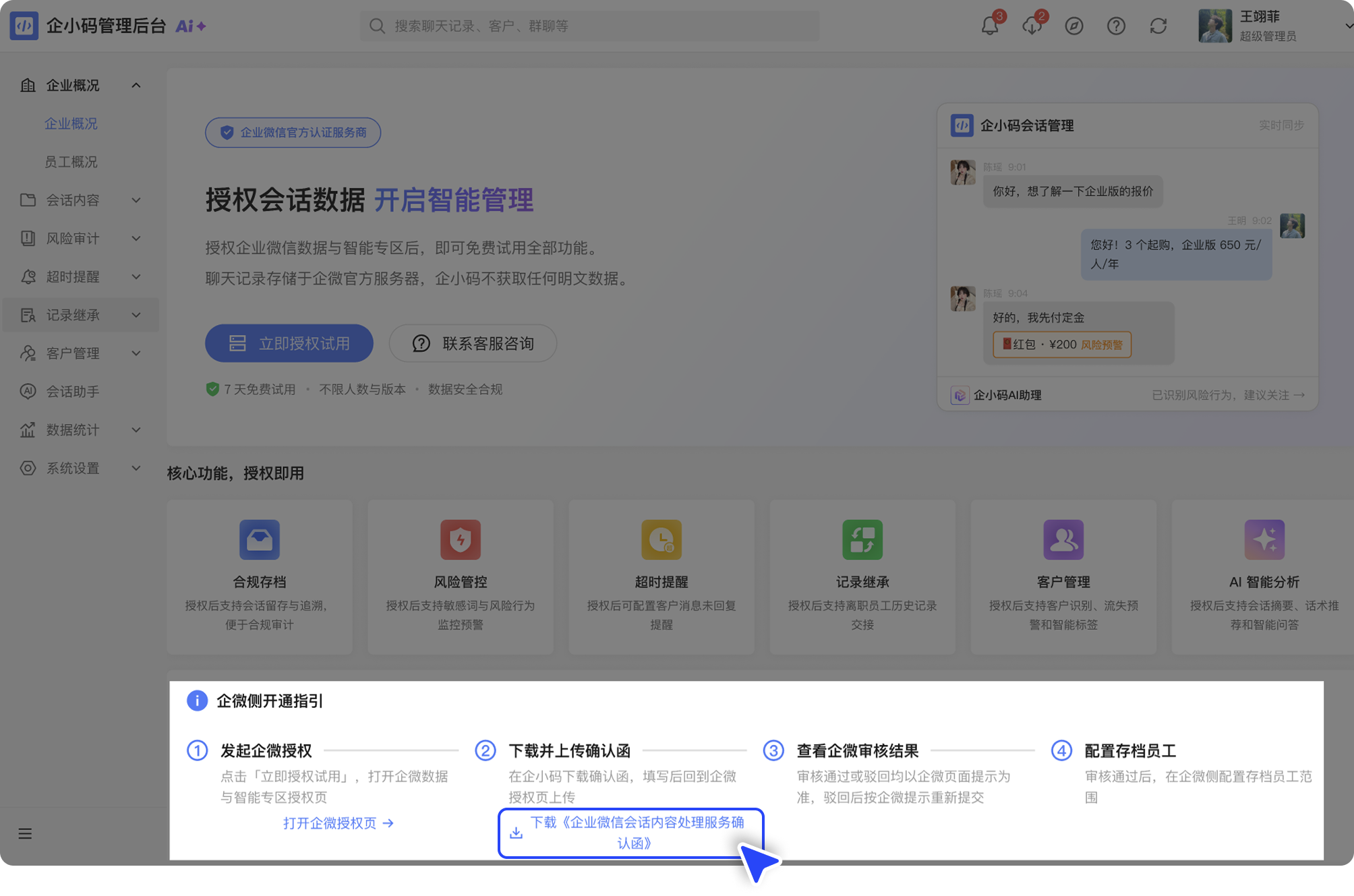
Task: Click the 不限人数与版本 text
Action: point(362,390)
